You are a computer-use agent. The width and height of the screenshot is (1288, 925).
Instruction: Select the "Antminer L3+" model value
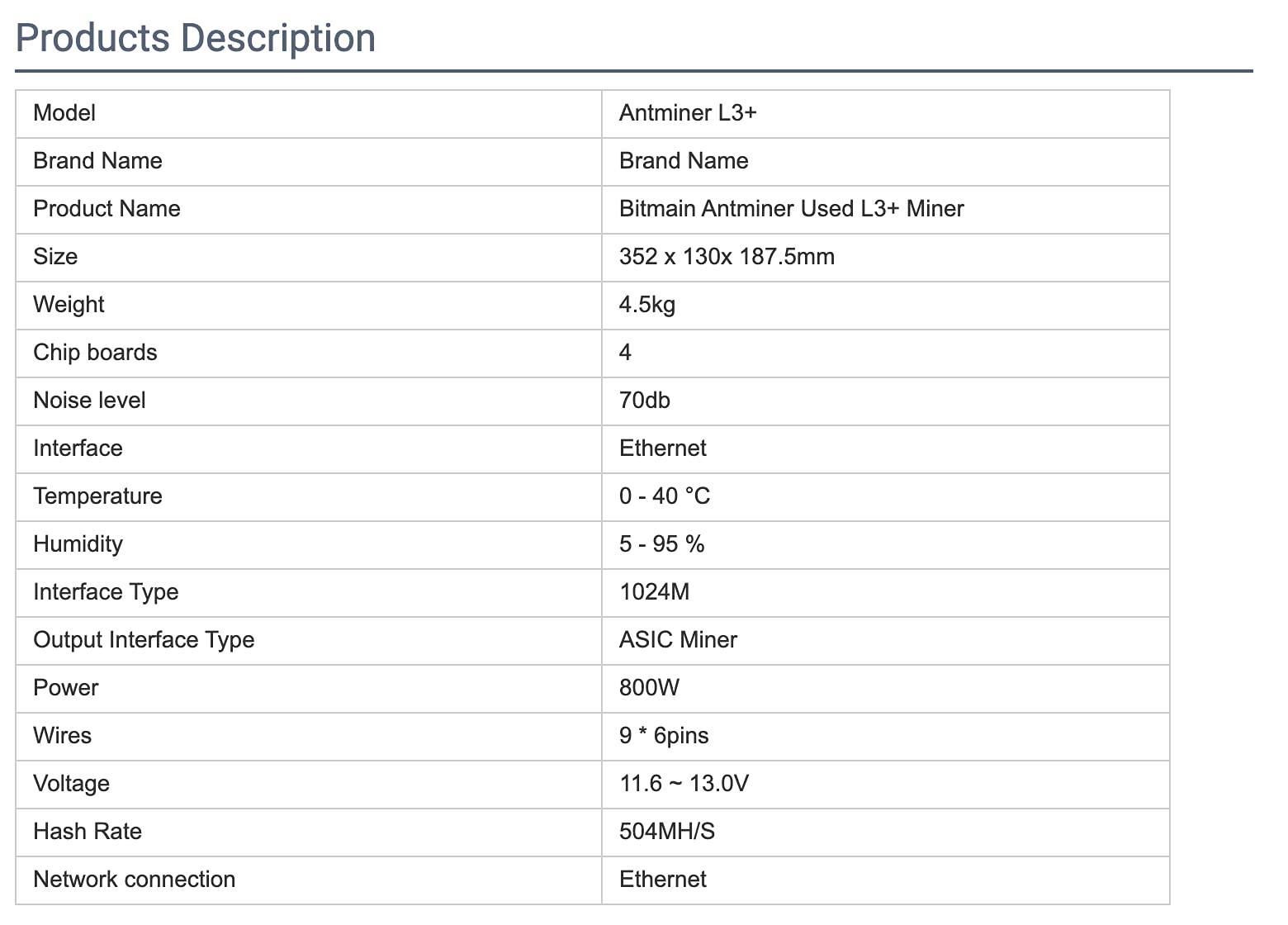tap(687, 113)
